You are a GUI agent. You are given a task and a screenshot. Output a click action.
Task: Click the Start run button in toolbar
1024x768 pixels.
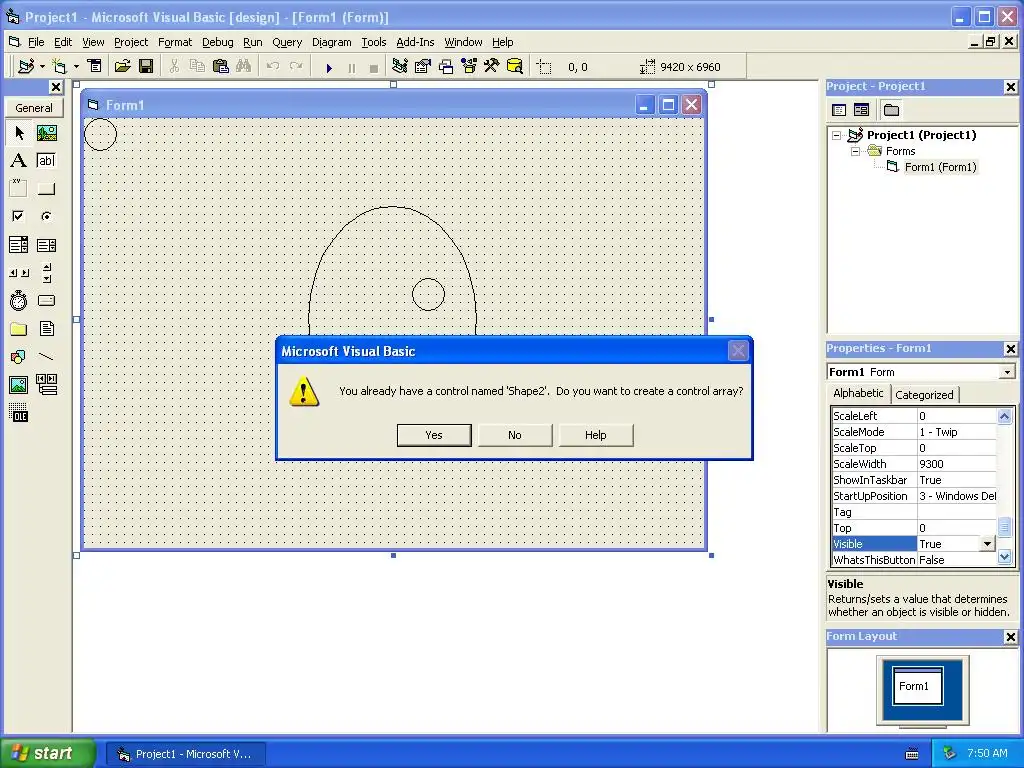point(329,67)
